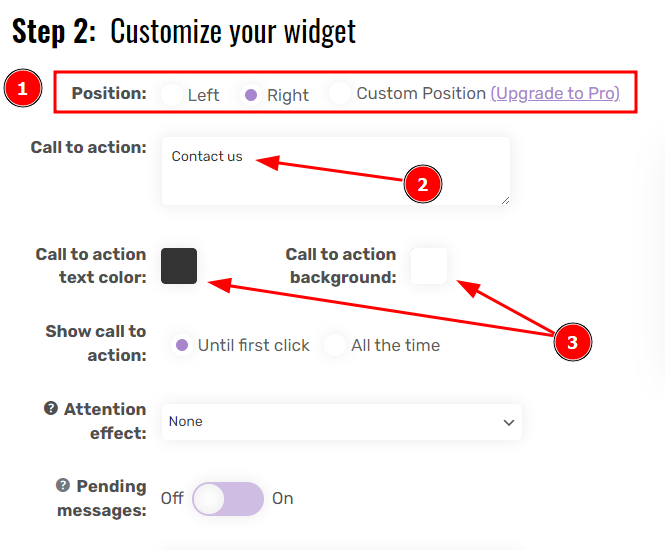This screenshot has height=550, width=665.
Task: Choose the Custom Position radio option
Action: pos(340,93)
